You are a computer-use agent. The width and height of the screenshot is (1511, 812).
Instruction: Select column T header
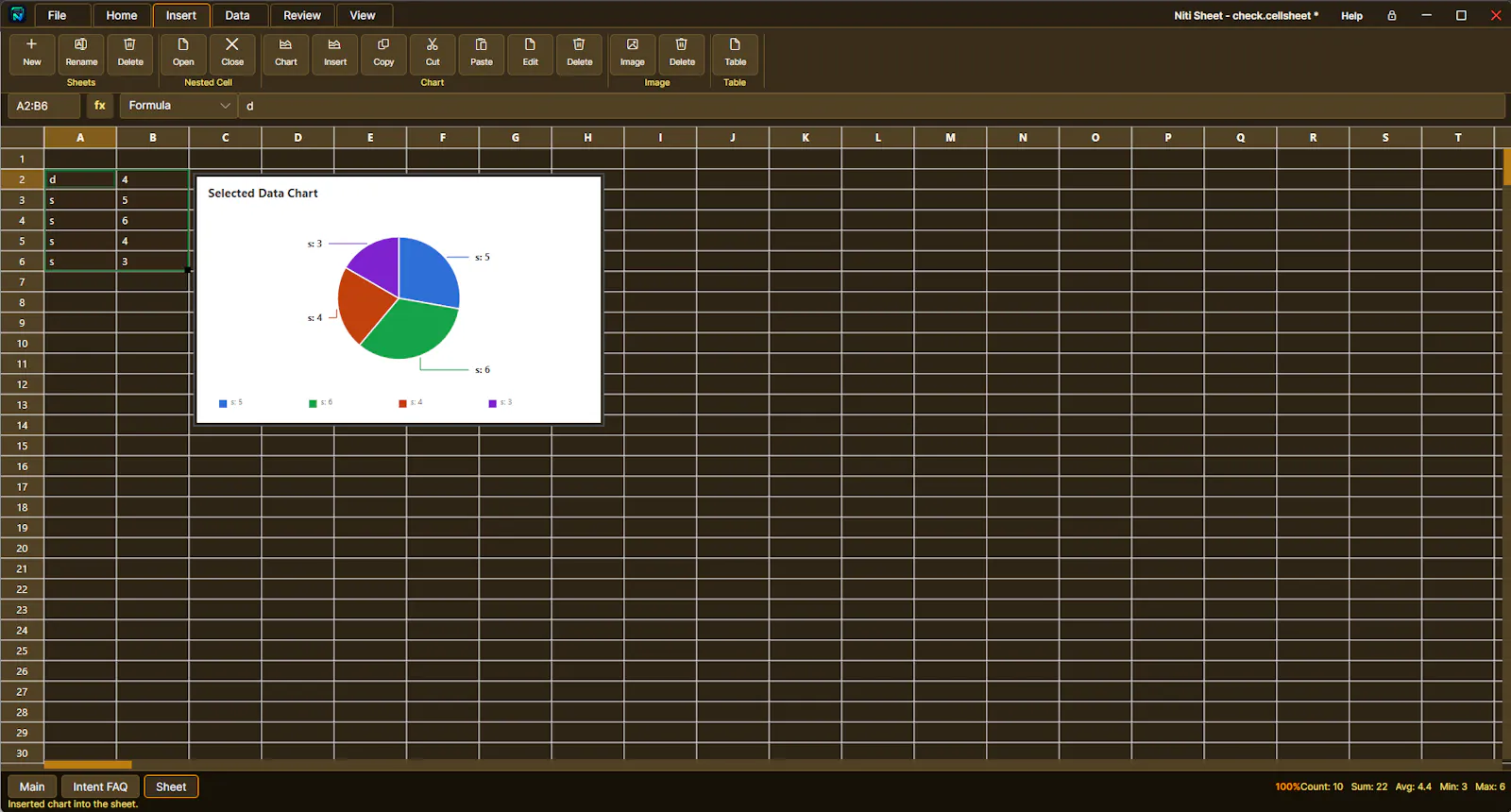[1458, 138]
